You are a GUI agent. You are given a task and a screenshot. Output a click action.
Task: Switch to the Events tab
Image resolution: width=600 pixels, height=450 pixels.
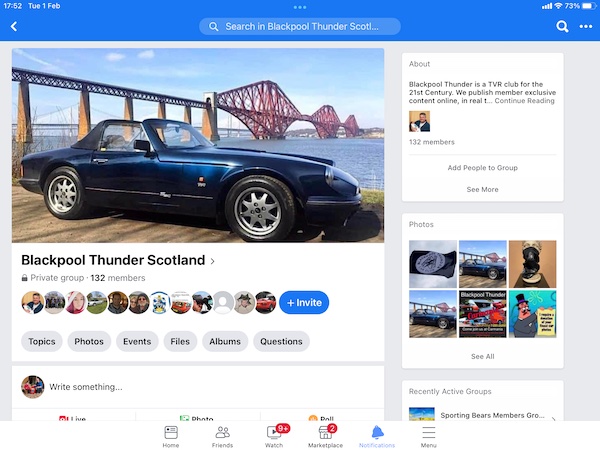point(137,341)
